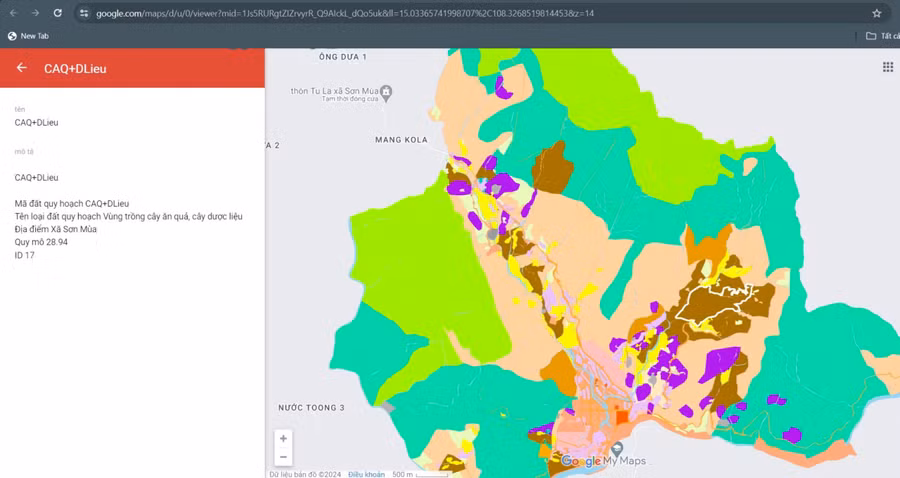
Task: Open the New Tab bookmark
Action: (28, 36)
